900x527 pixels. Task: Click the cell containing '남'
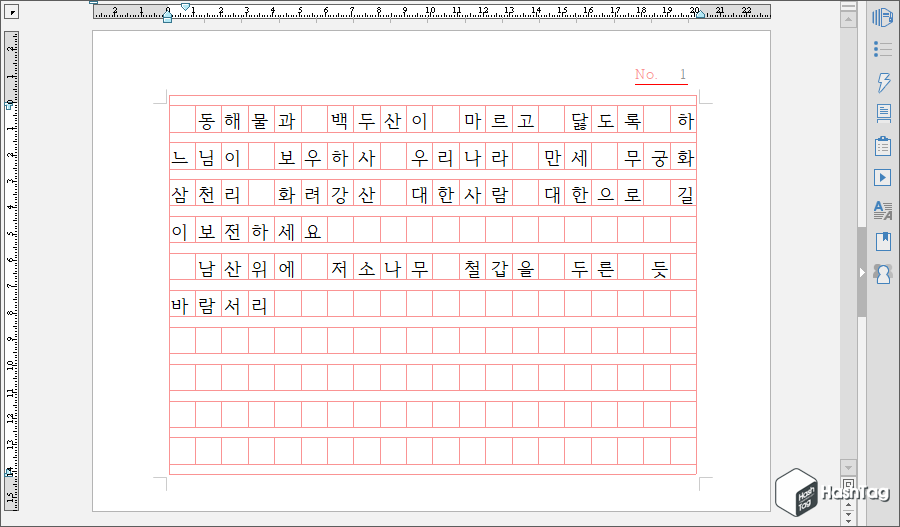pyautogui.click(x=208, y=267)
